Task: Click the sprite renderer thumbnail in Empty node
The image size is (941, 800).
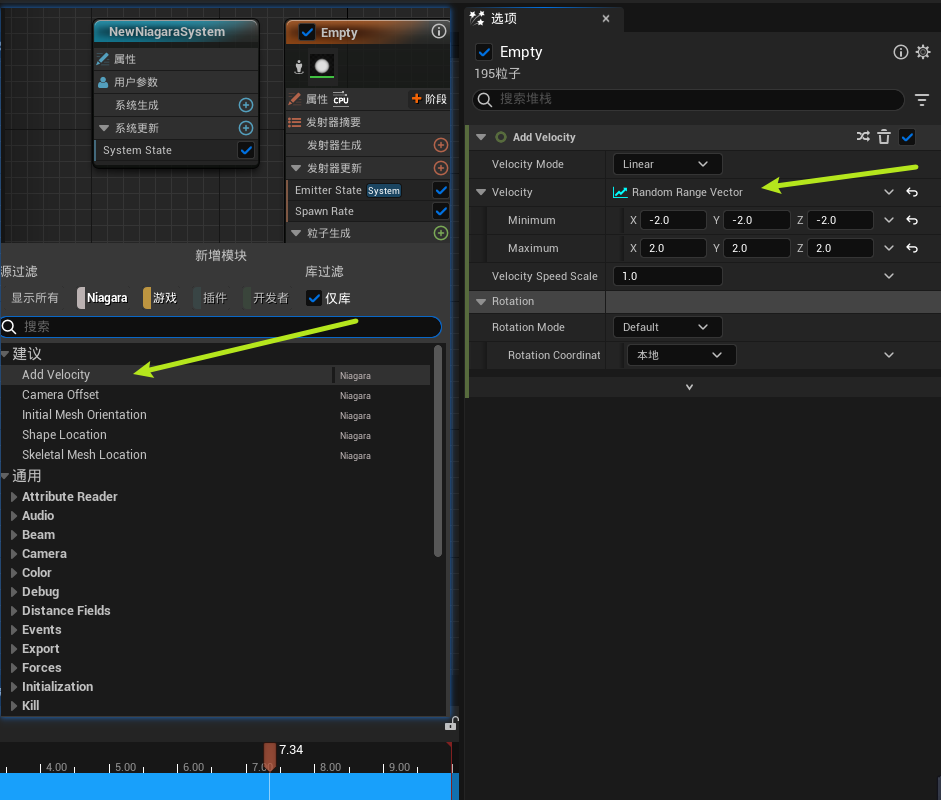Action: [x=322, y=66]
